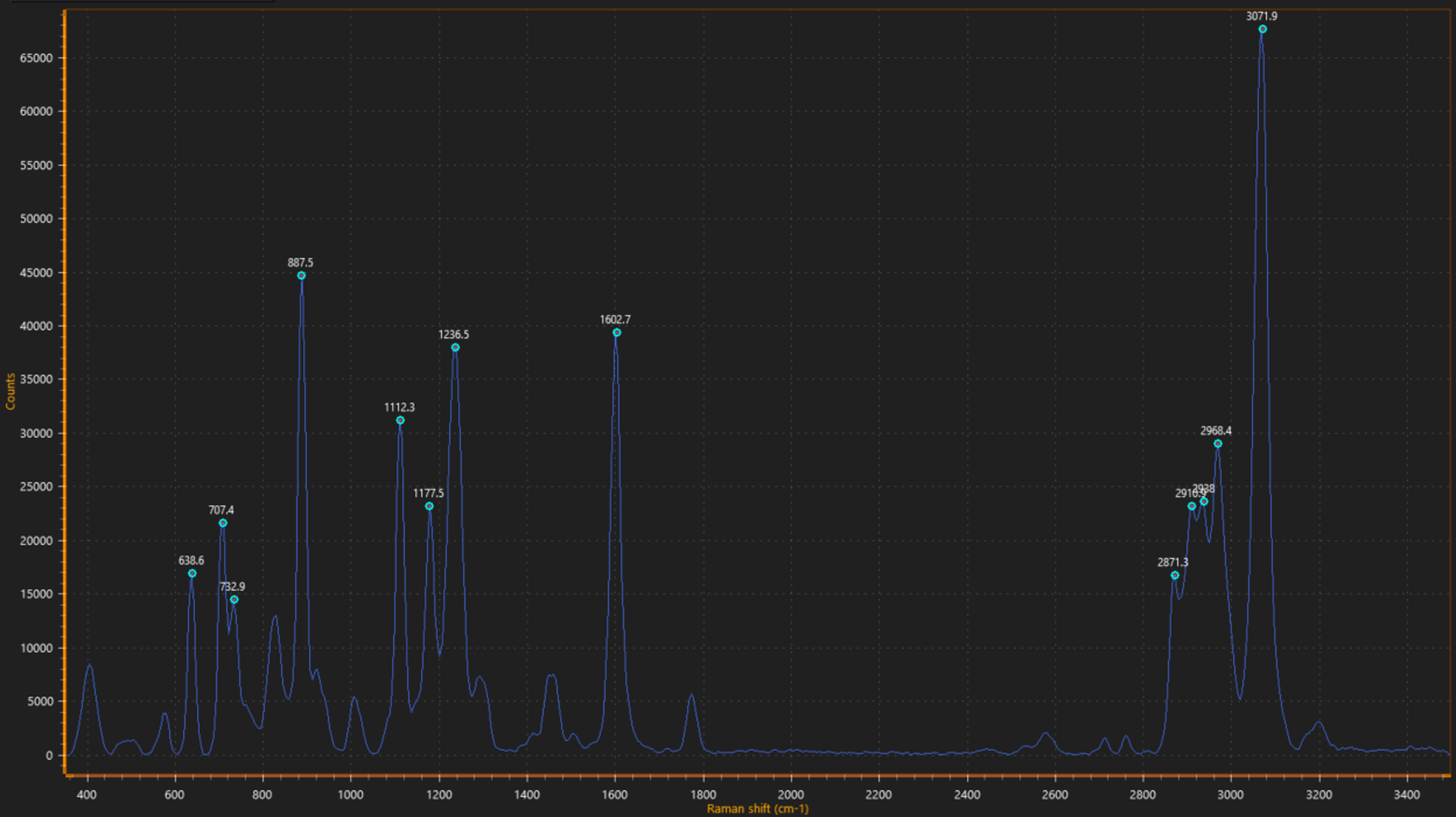Click the 2000 tick label on x-axis
The height and width of the screenshot is (817, 1456).
[791, 794]
